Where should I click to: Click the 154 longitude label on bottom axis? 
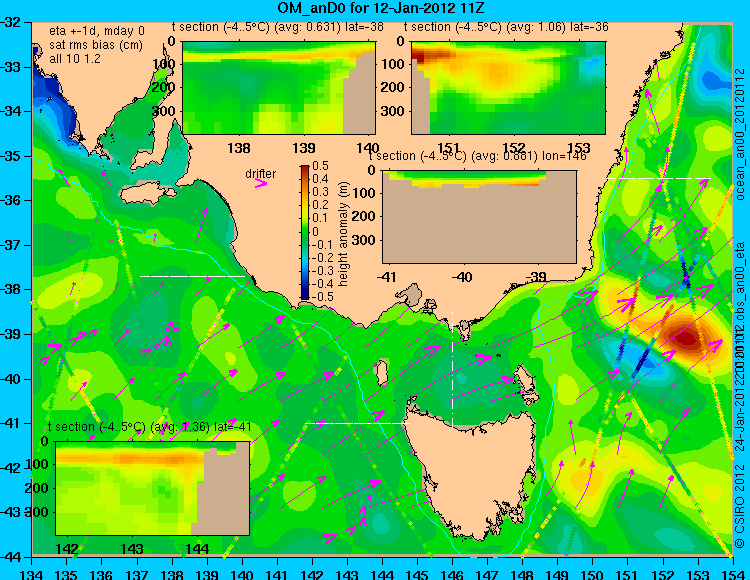732,574
